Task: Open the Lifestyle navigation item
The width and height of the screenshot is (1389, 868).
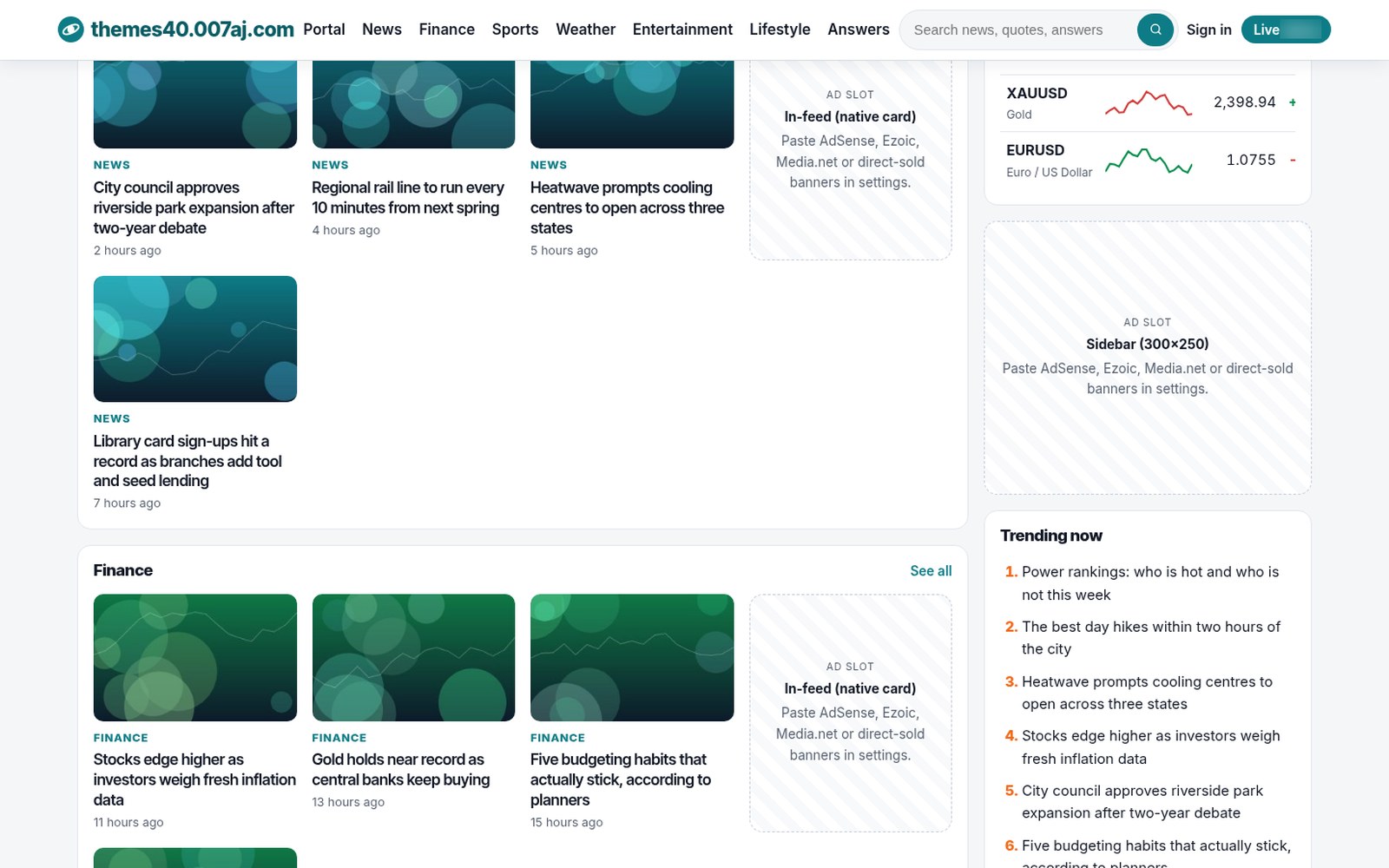Action: [780, 30]
